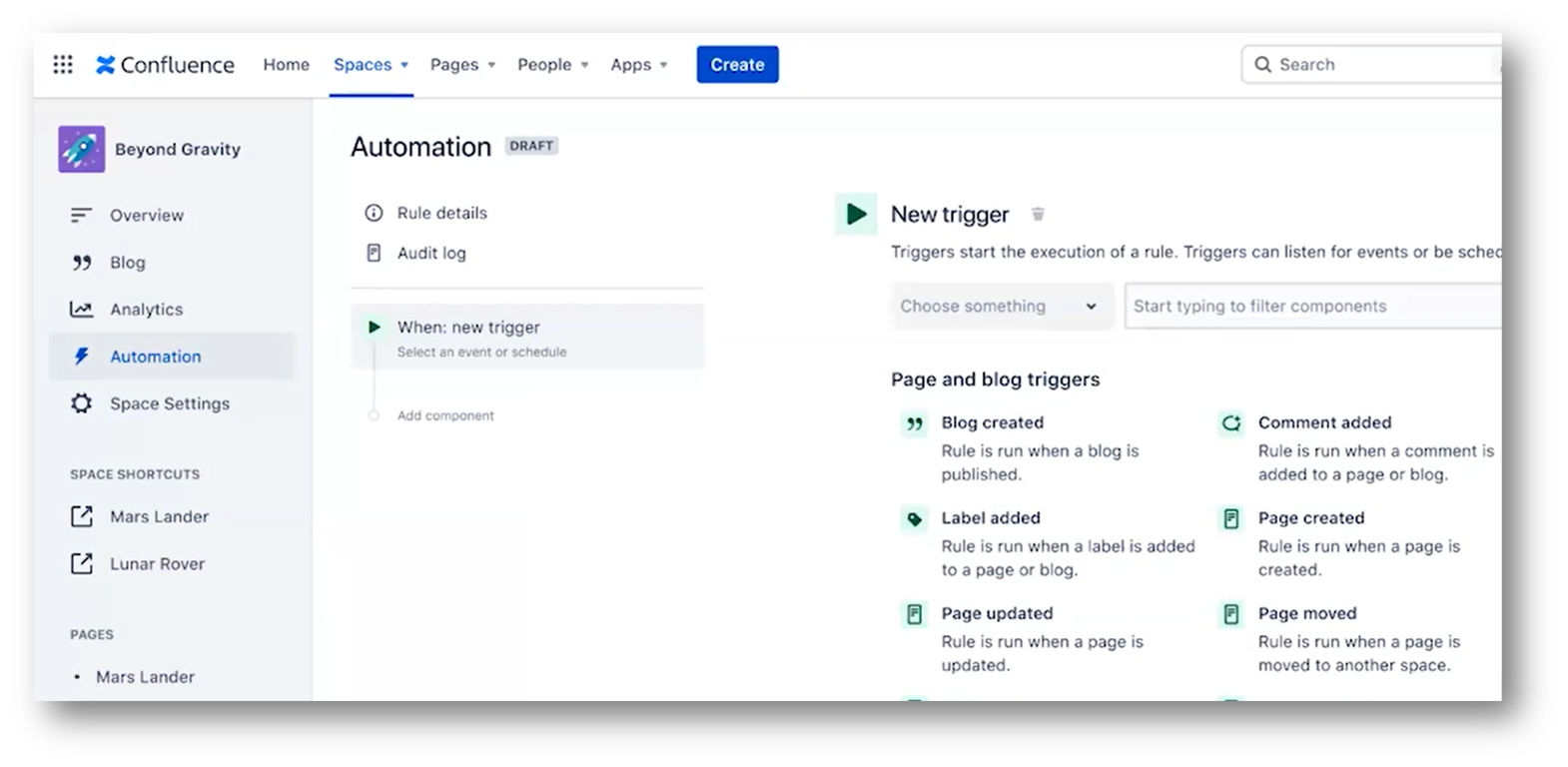Open Rule details
The height and width of the screenshot is (767, 1568).
click(442, 213)
